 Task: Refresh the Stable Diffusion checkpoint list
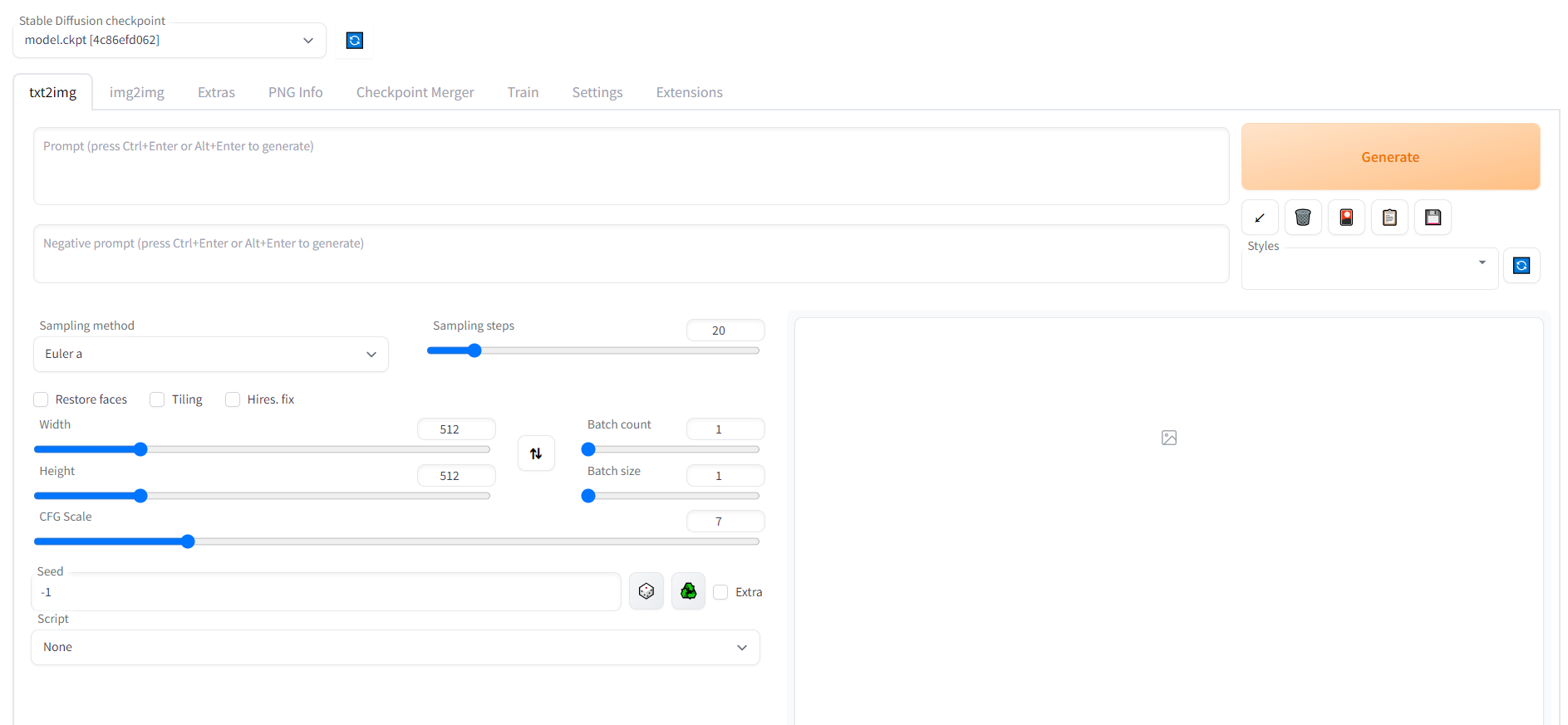pos(355,41)
